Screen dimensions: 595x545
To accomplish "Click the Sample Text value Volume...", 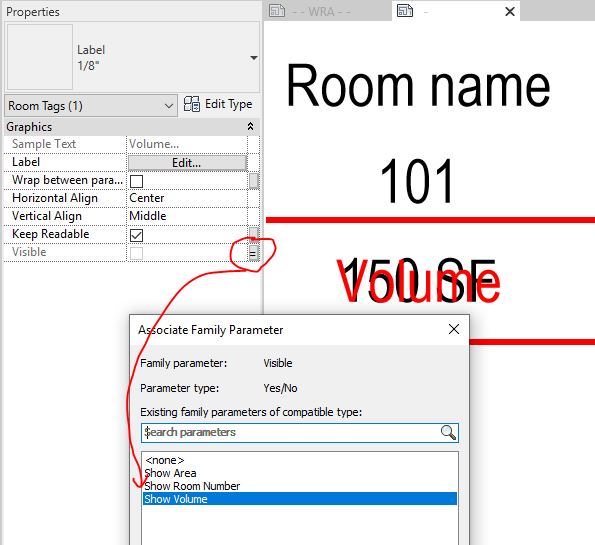I will point(154,144).
